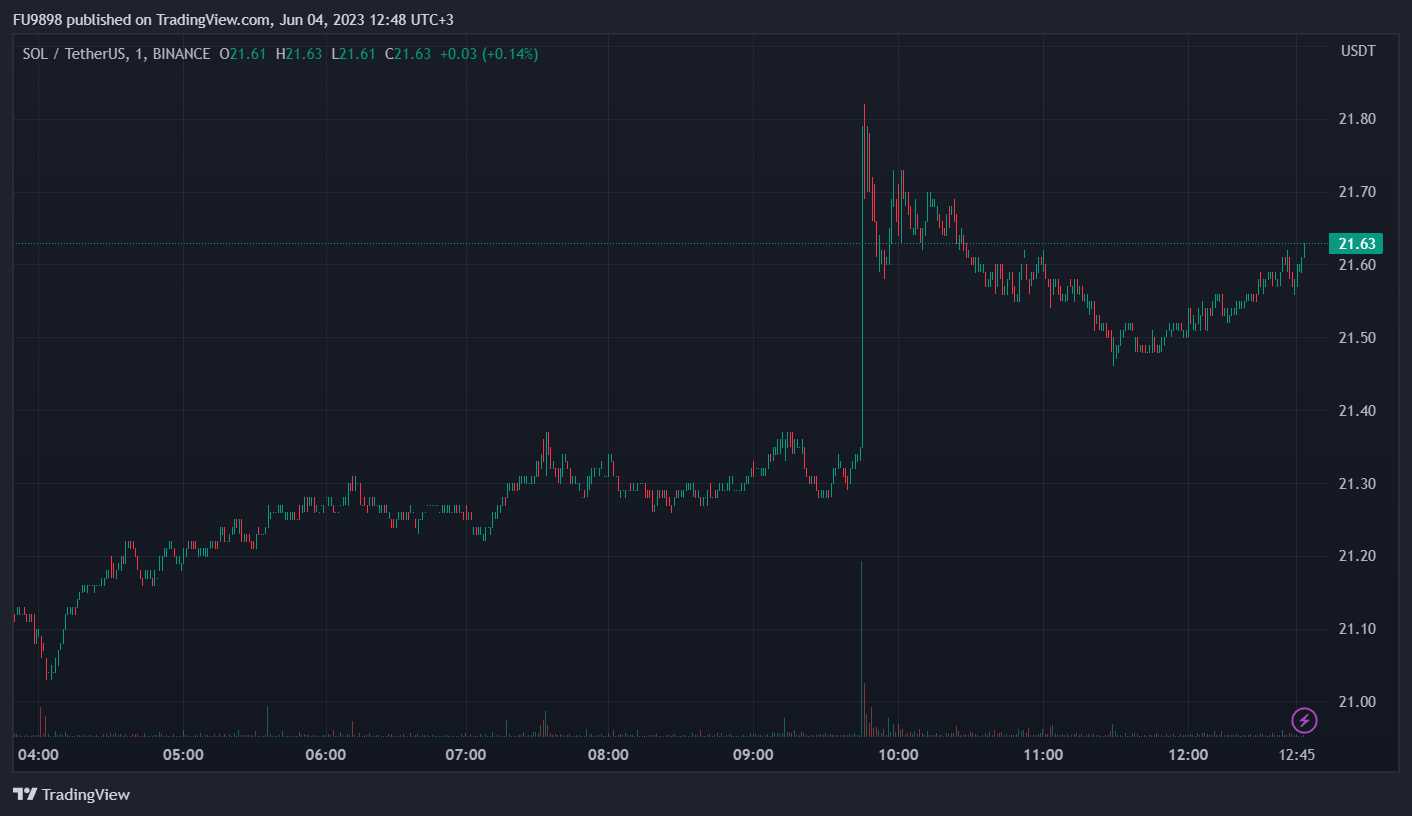Screen dimensions: 1412x816
Task: Click the C21.63 close value in legend
Action: 408,54
